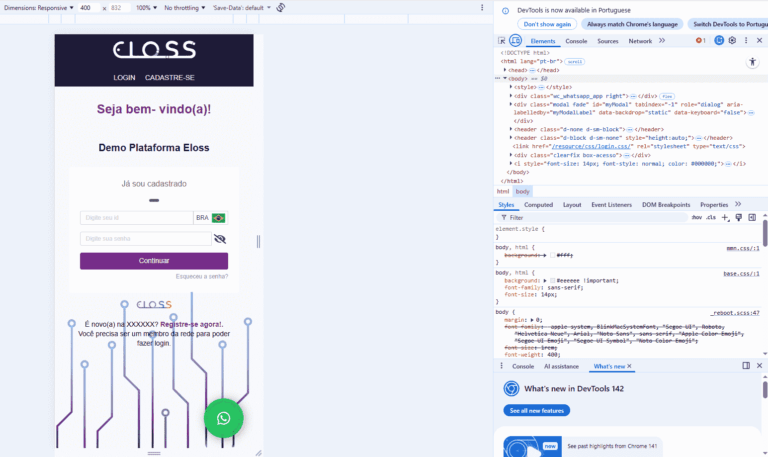Click the rotate screen icon in device toolbar

[x=281, y=7]
